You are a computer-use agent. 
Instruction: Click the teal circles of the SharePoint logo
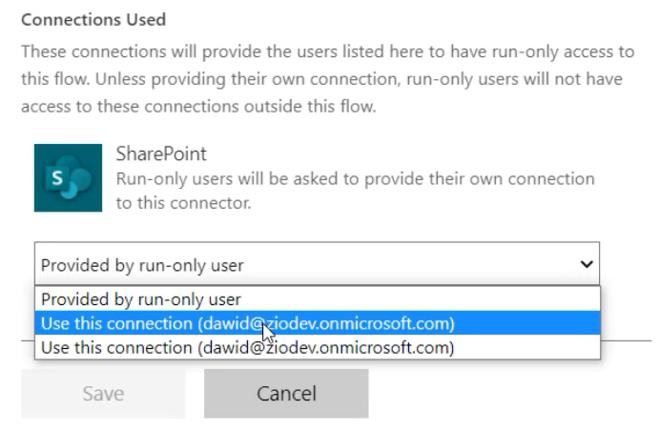(75, 177)
